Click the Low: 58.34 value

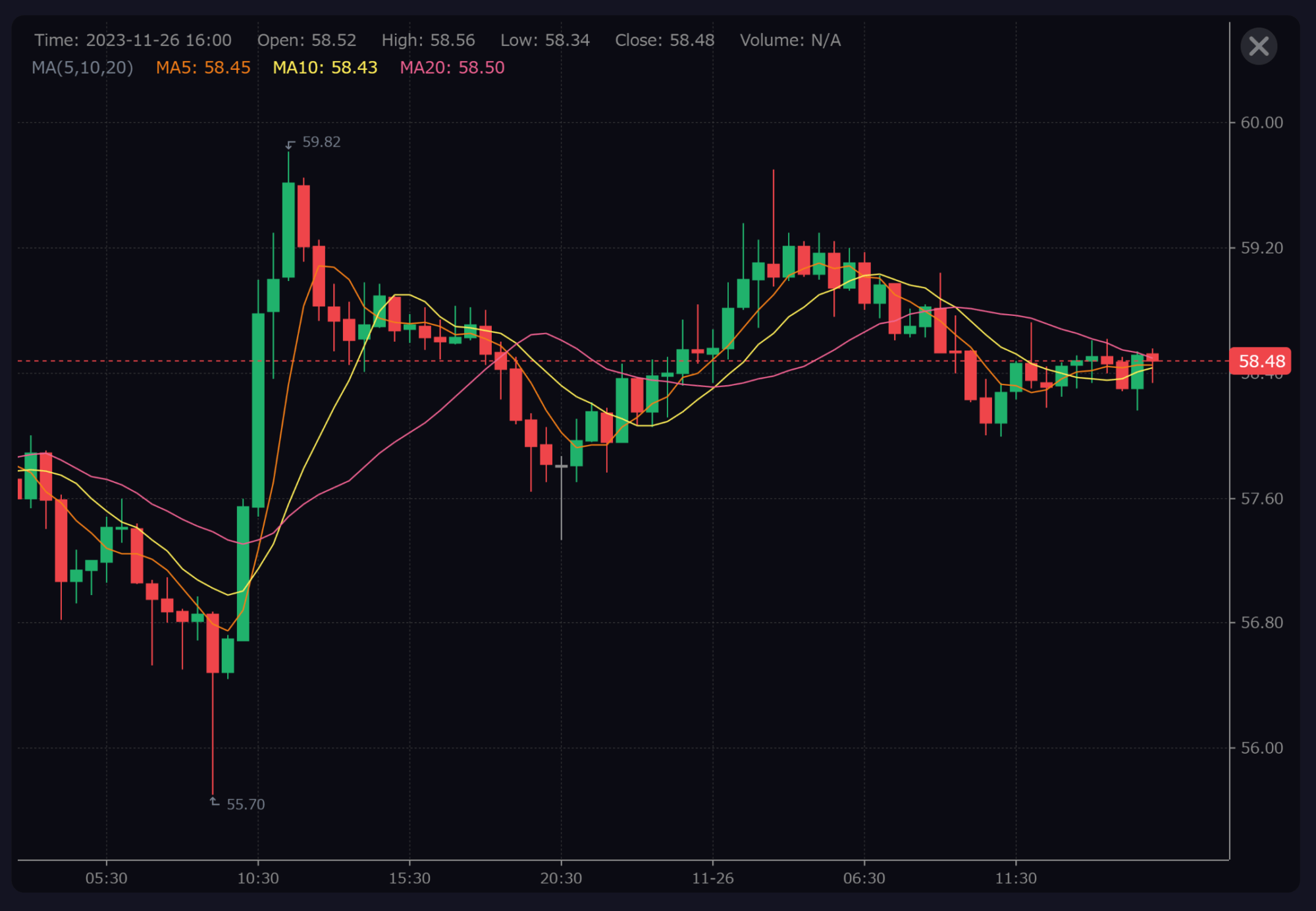(x=545, y=40)
